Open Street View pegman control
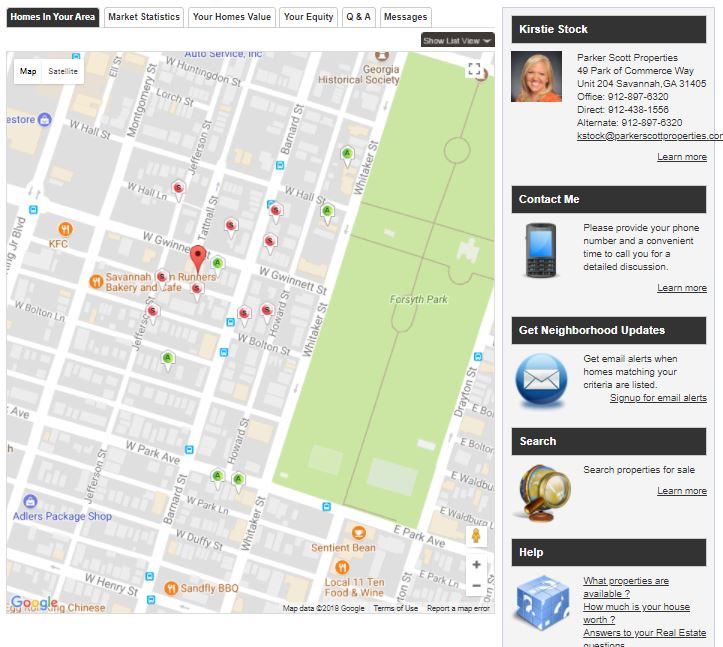 (476, 536)
